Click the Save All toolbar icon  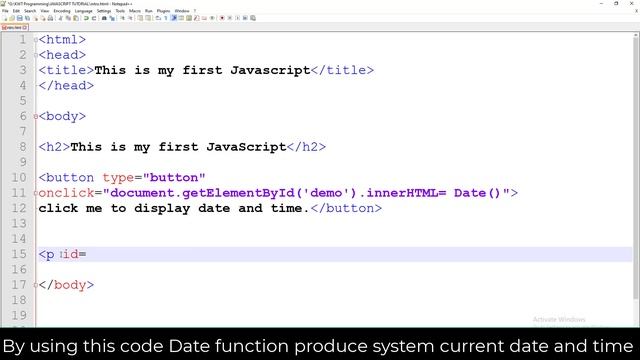(27, 18)
